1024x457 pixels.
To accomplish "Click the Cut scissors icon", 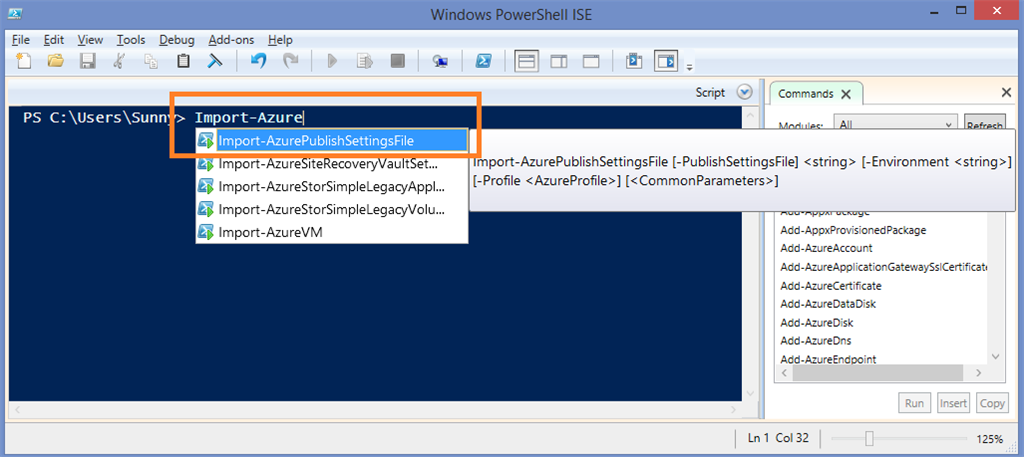I will click(x=119, y=61).
